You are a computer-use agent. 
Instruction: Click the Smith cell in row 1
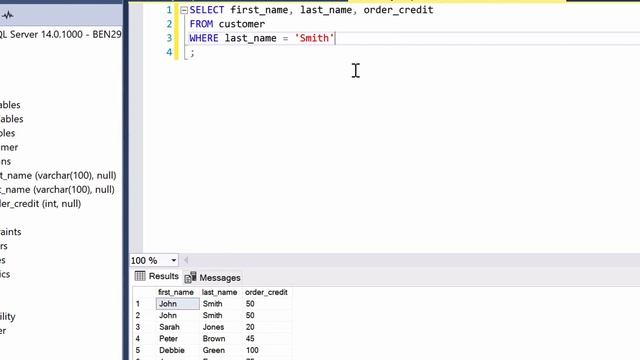click(221, 304)
